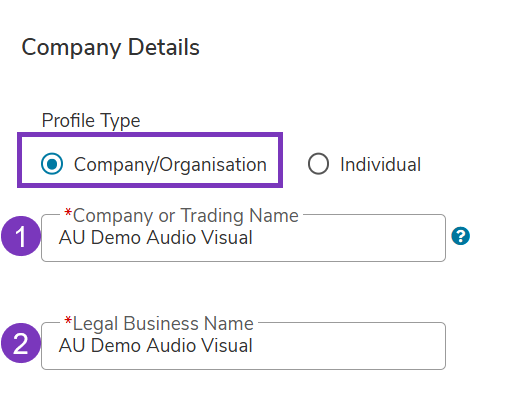This screenshot has width=511, height=399.
Task: Open the help icon beside Company or Trading Name
Action: tap(460, 236)
